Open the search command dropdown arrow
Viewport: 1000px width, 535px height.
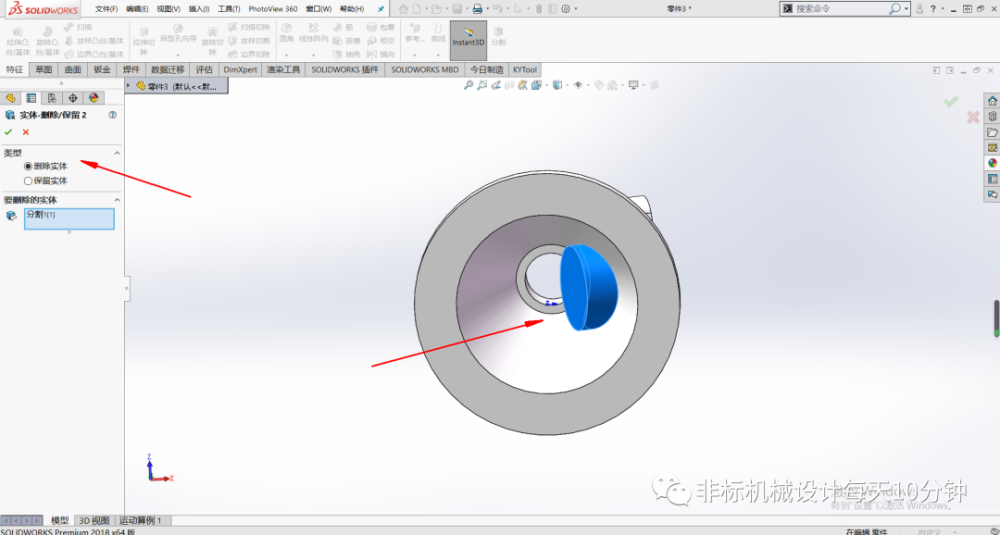tap(906, 9)
